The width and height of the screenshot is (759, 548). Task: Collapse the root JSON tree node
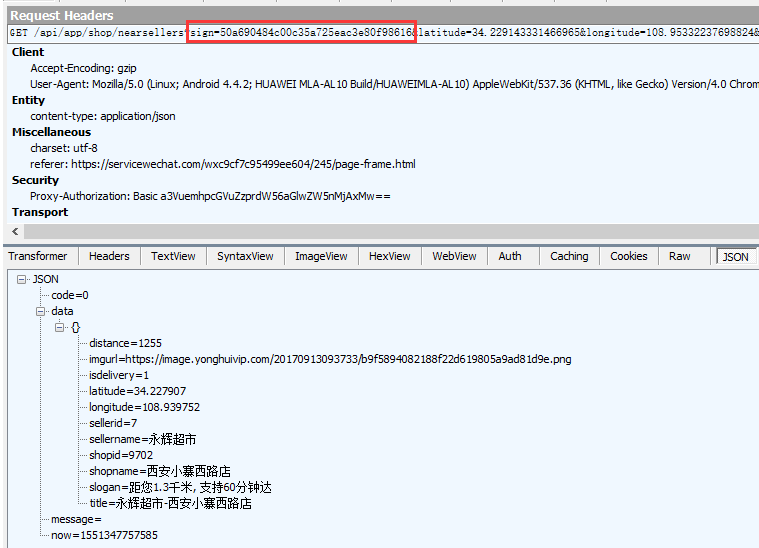click(21, 279)
